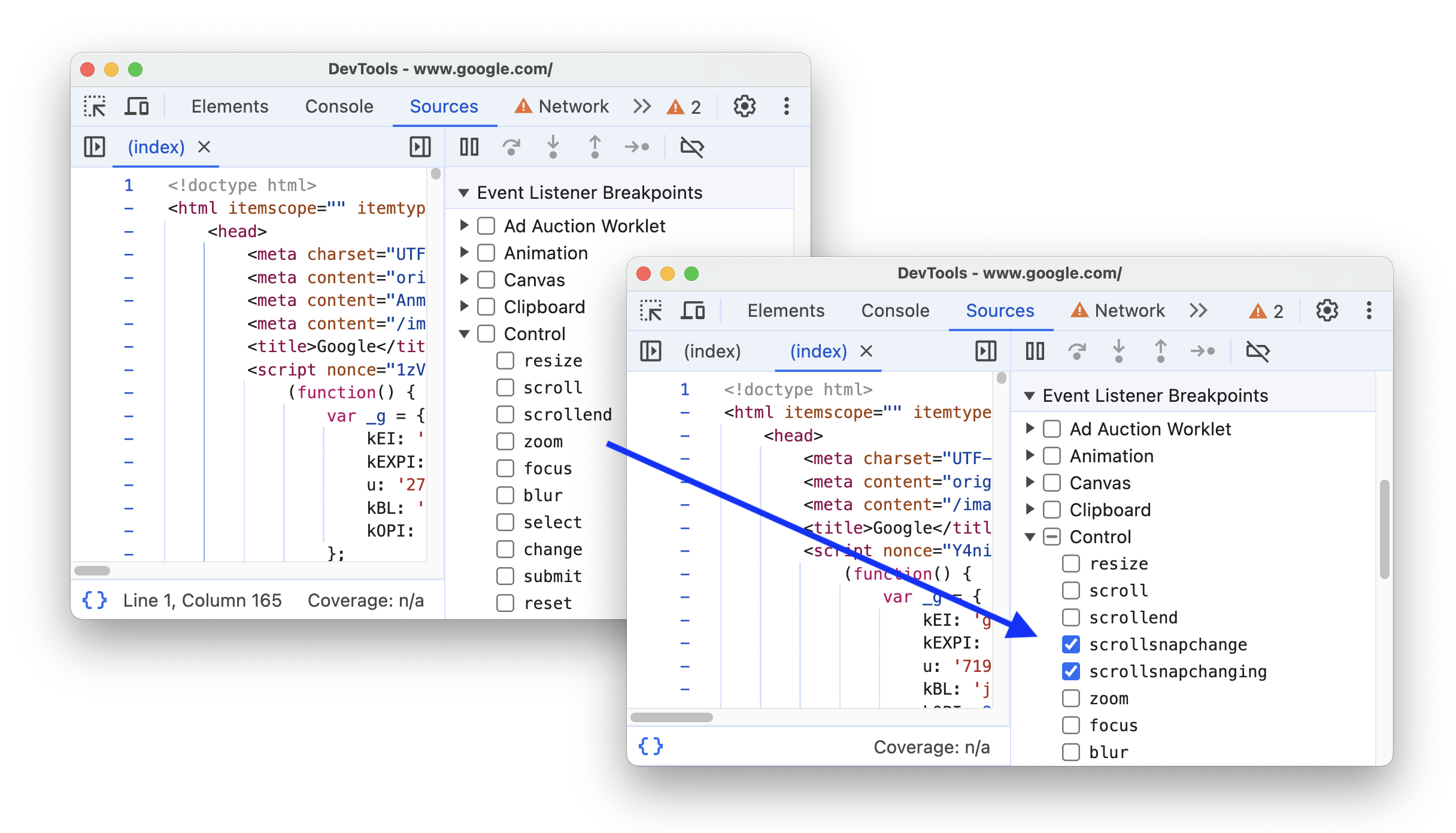
Task: Click the inspect element icon
Action: (97, 106)
